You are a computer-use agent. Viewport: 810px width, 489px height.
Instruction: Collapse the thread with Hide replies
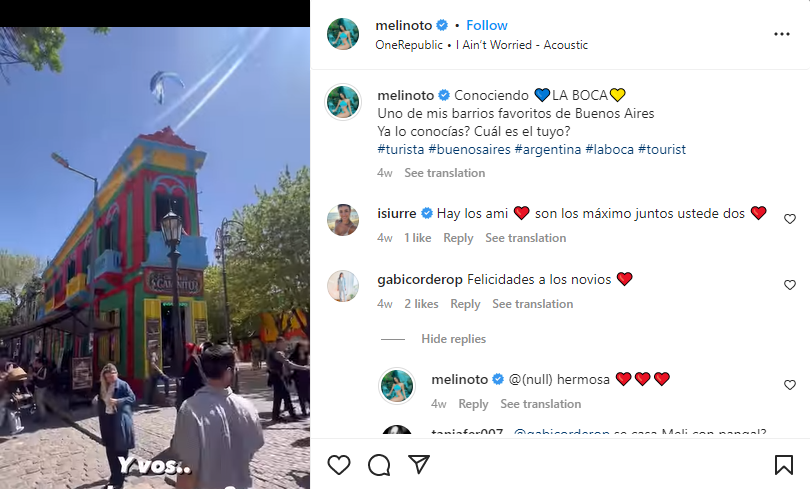click(454, 339)
